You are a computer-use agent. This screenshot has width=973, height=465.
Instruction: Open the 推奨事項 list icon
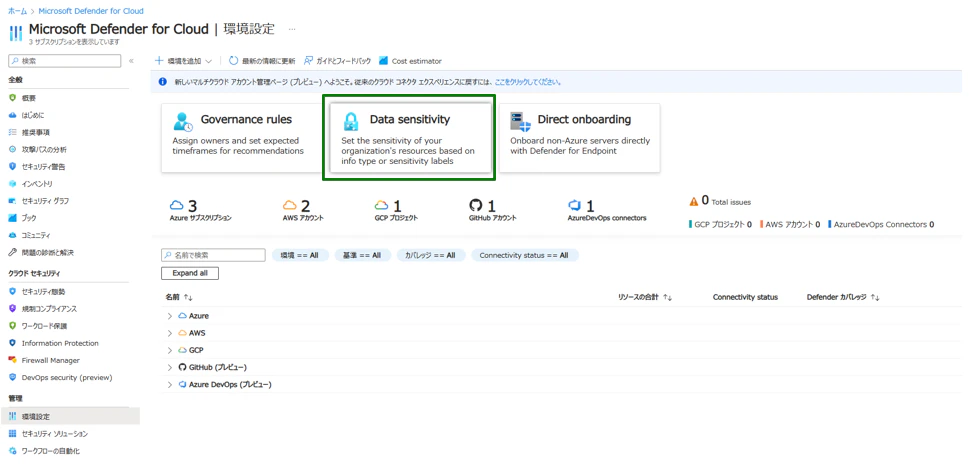pyautogui.click(x=12, y=132)
